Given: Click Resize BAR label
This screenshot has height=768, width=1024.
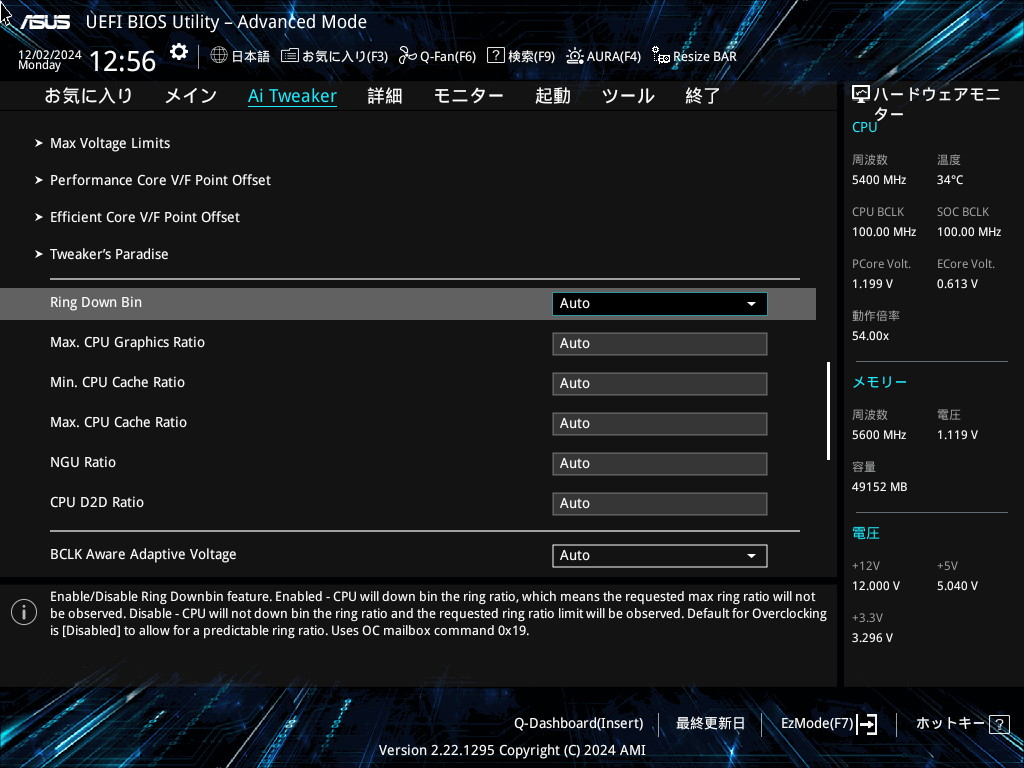Looking at the screenshot, I should pyautogui.click(x=705, y=57).
